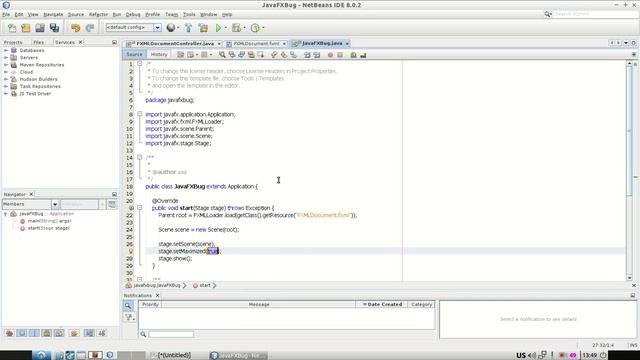Toggle fourth Navigator filter button at bottom
Viewport: 640px width, 360px height.
coord(47,333)
